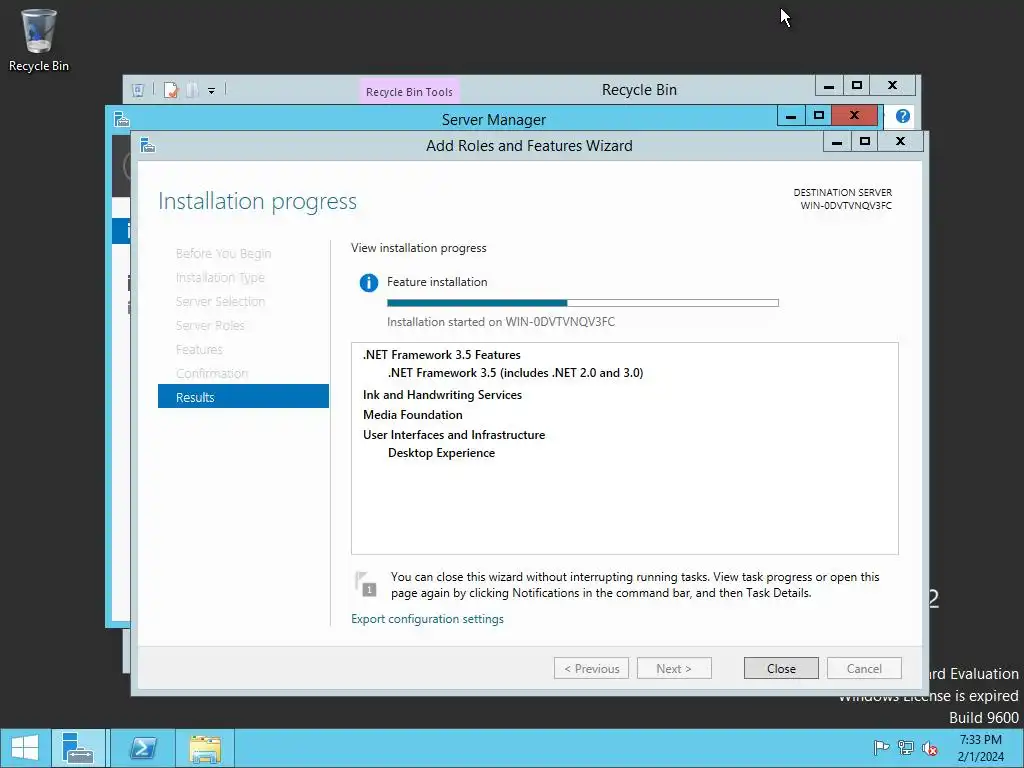
Task: Click the Server Manager title bar icon
Action: pos(122,120)
